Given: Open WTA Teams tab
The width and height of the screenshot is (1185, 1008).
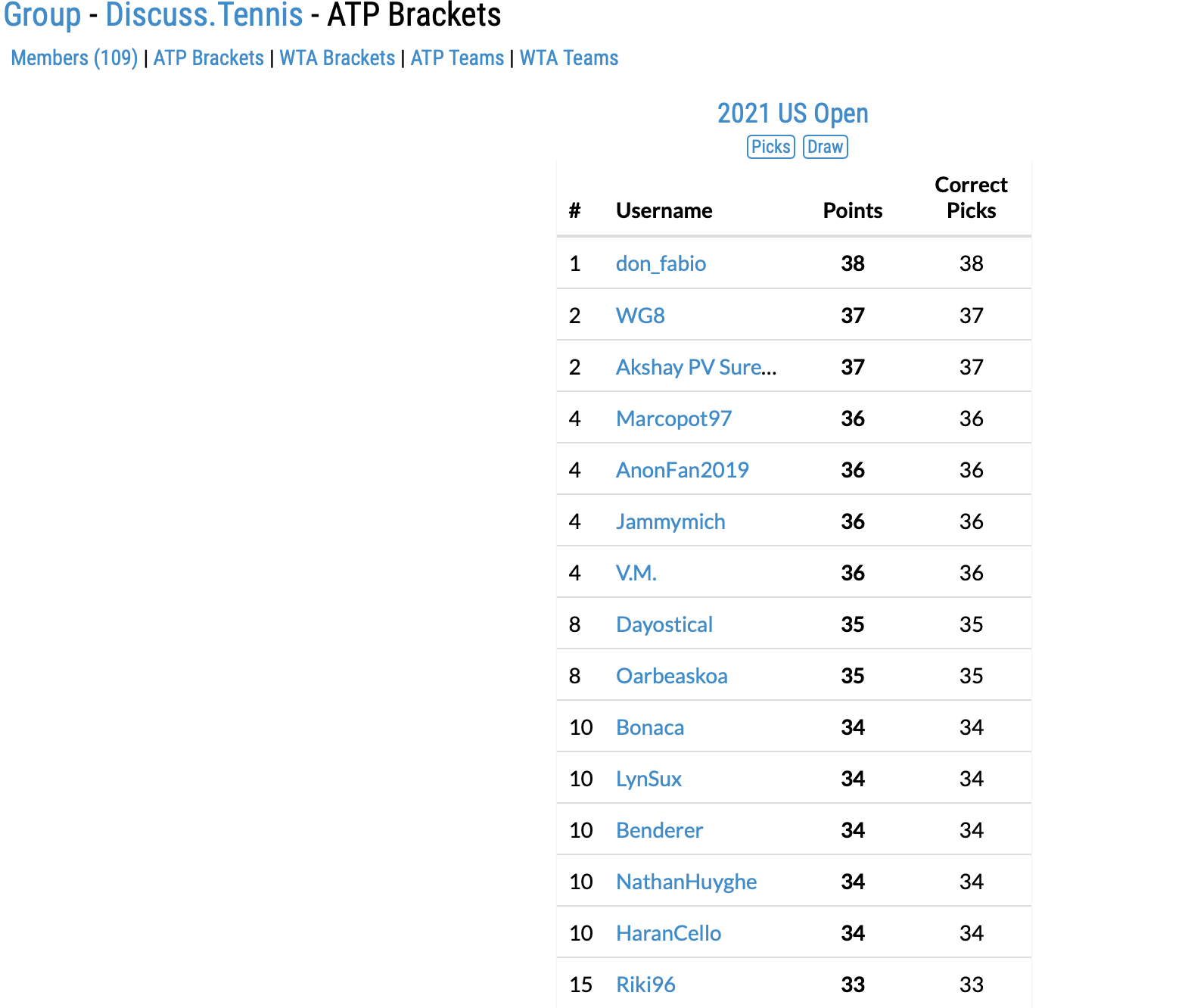Looking at the screenshot, I should click(x=569, y=58).
